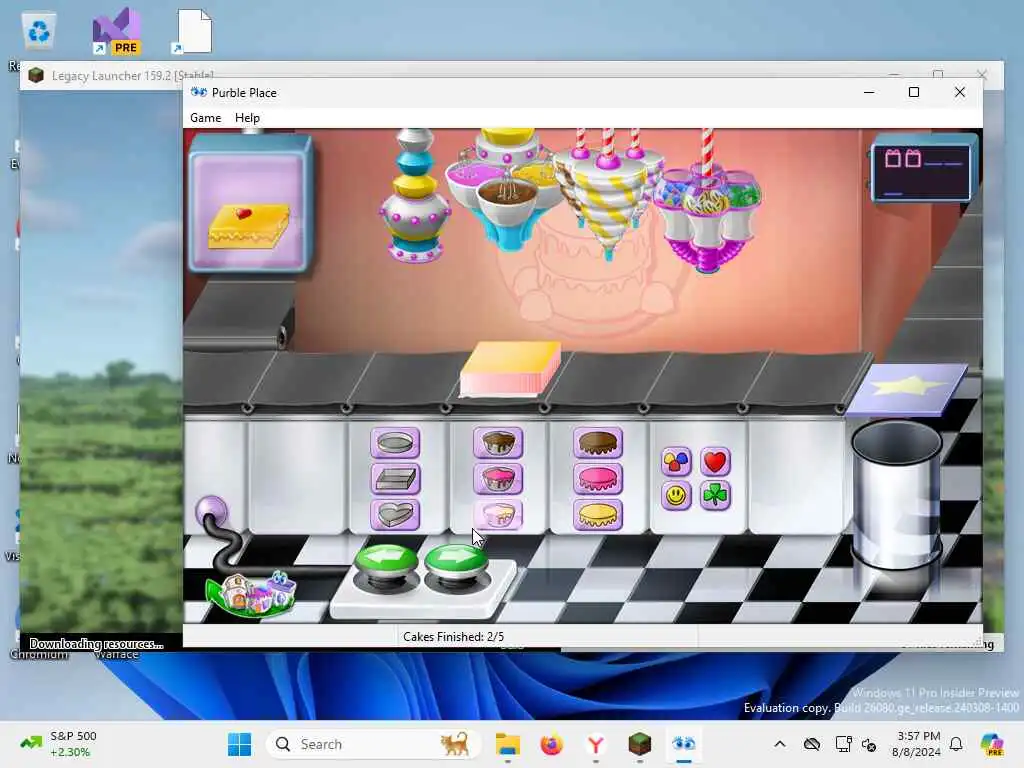Screen dimensions: 1024x768
Task: Open the blank file desktop shortcut
Action: pos(192,31)
